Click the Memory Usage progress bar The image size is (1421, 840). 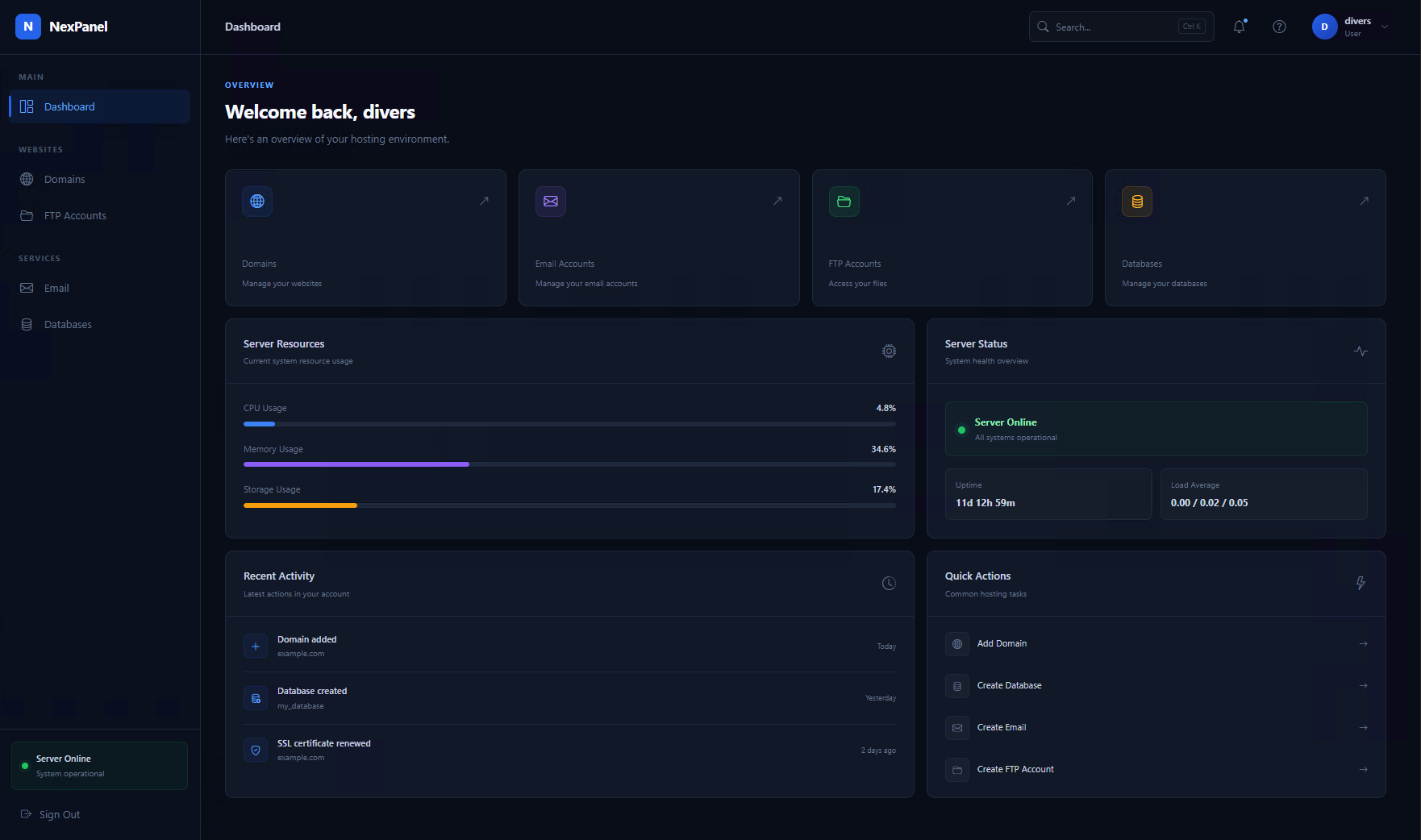point(569,464)
